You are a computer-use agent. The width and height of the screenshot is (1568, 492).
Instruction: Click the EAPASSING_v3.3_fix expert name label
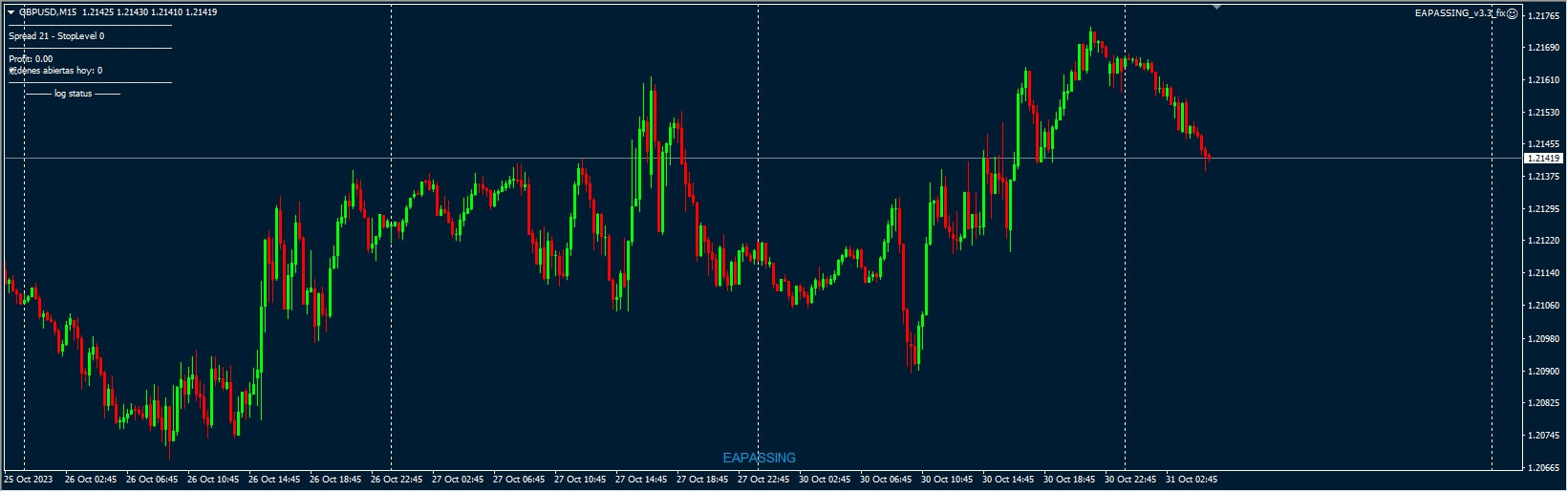coord(1460,13)
